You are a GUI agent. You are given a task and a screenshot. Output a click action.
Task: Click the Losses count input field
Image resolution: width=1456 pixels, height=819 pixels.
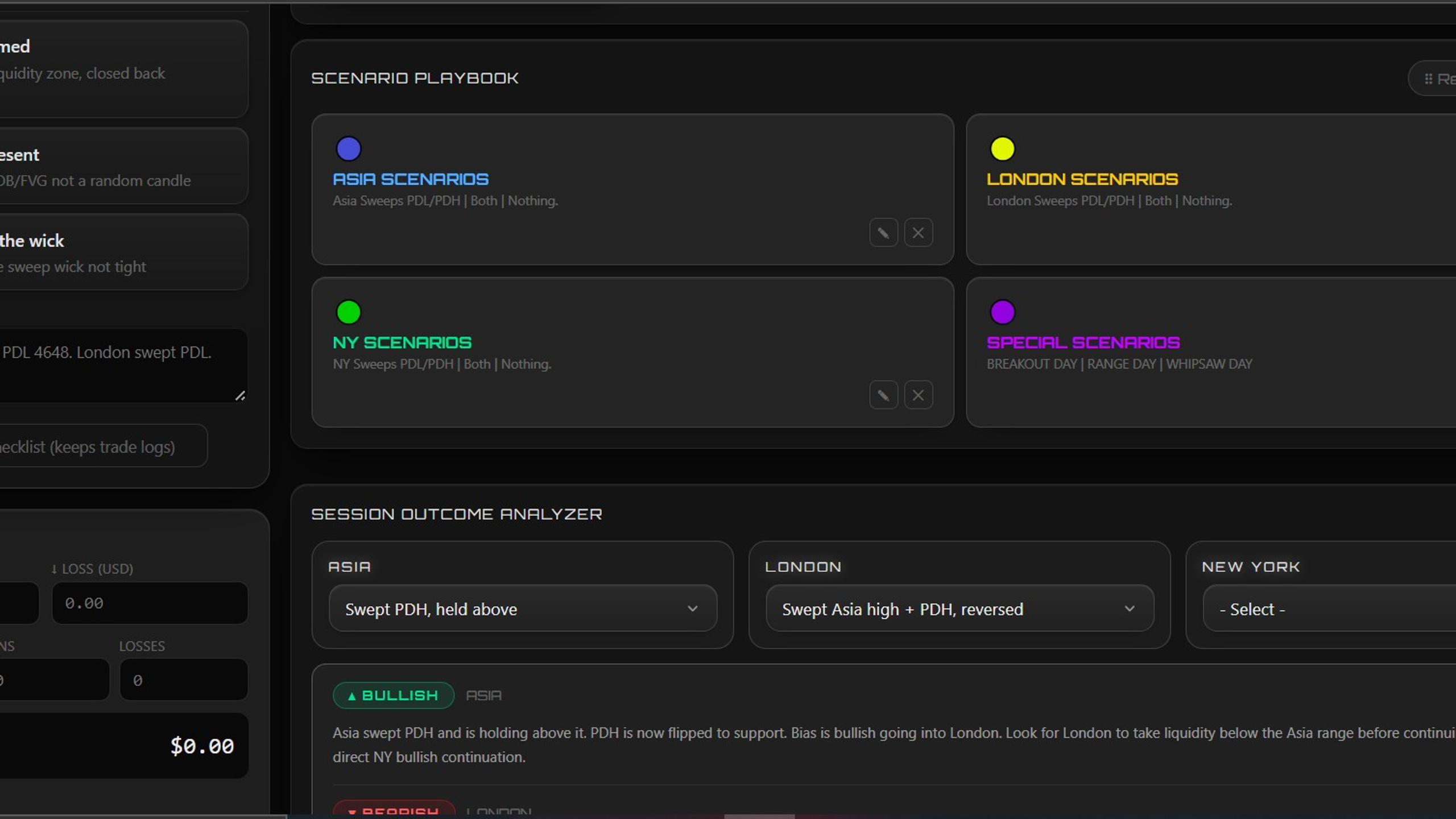click(184, 680)
